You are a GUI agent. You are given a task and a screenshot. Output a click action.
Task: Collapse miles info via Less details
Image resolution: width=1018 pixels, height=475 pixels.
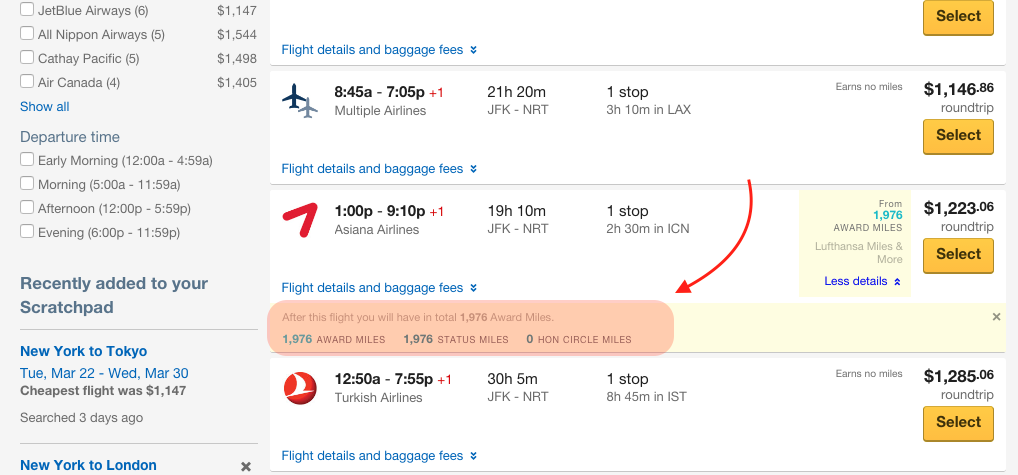[862, 281]
